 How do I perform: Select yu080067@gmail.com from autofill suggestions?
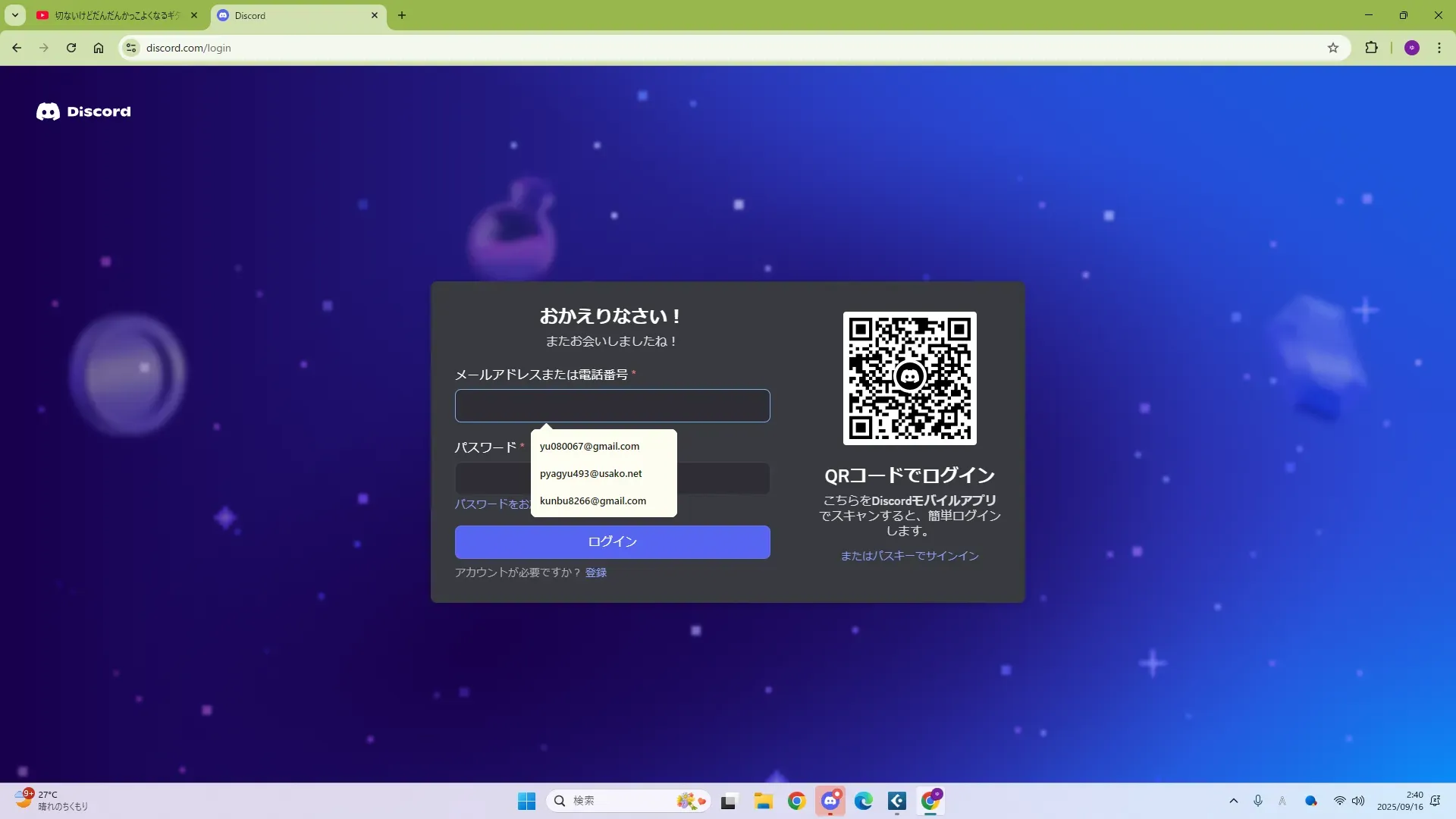click(589, 446)
